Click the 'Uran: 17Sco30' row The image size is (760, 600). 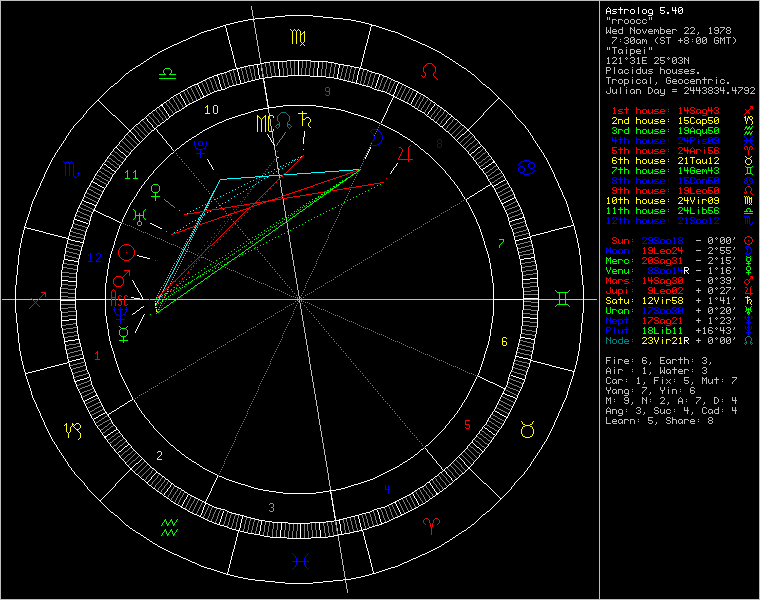point(680,311)
